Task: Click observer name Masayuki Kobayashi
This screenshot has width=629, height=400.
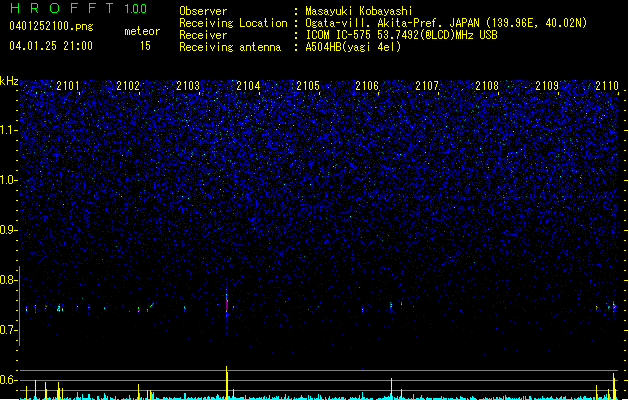Action: click(359, 11)
